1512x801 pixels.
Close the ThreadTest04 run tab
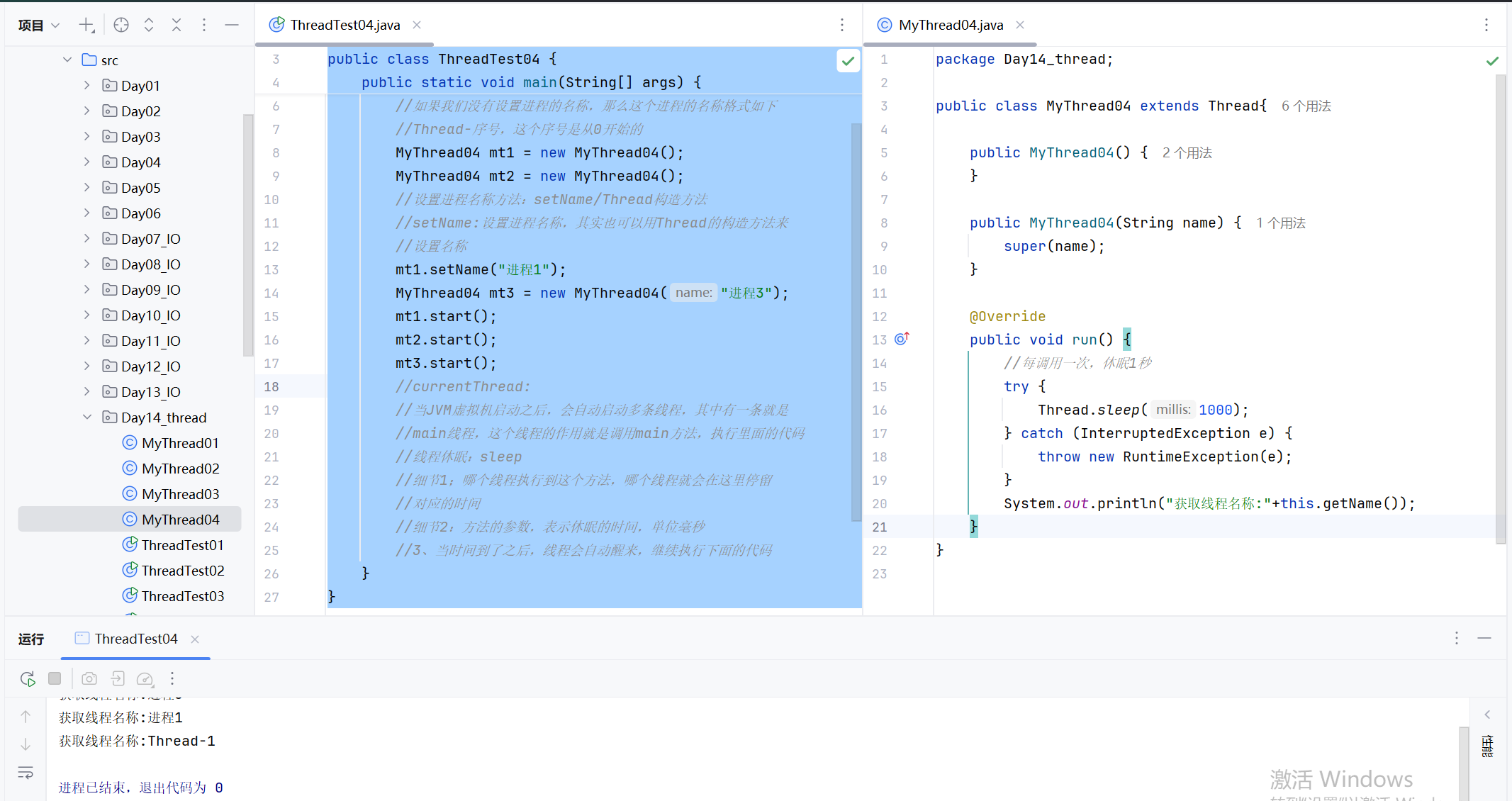(195, 639)
